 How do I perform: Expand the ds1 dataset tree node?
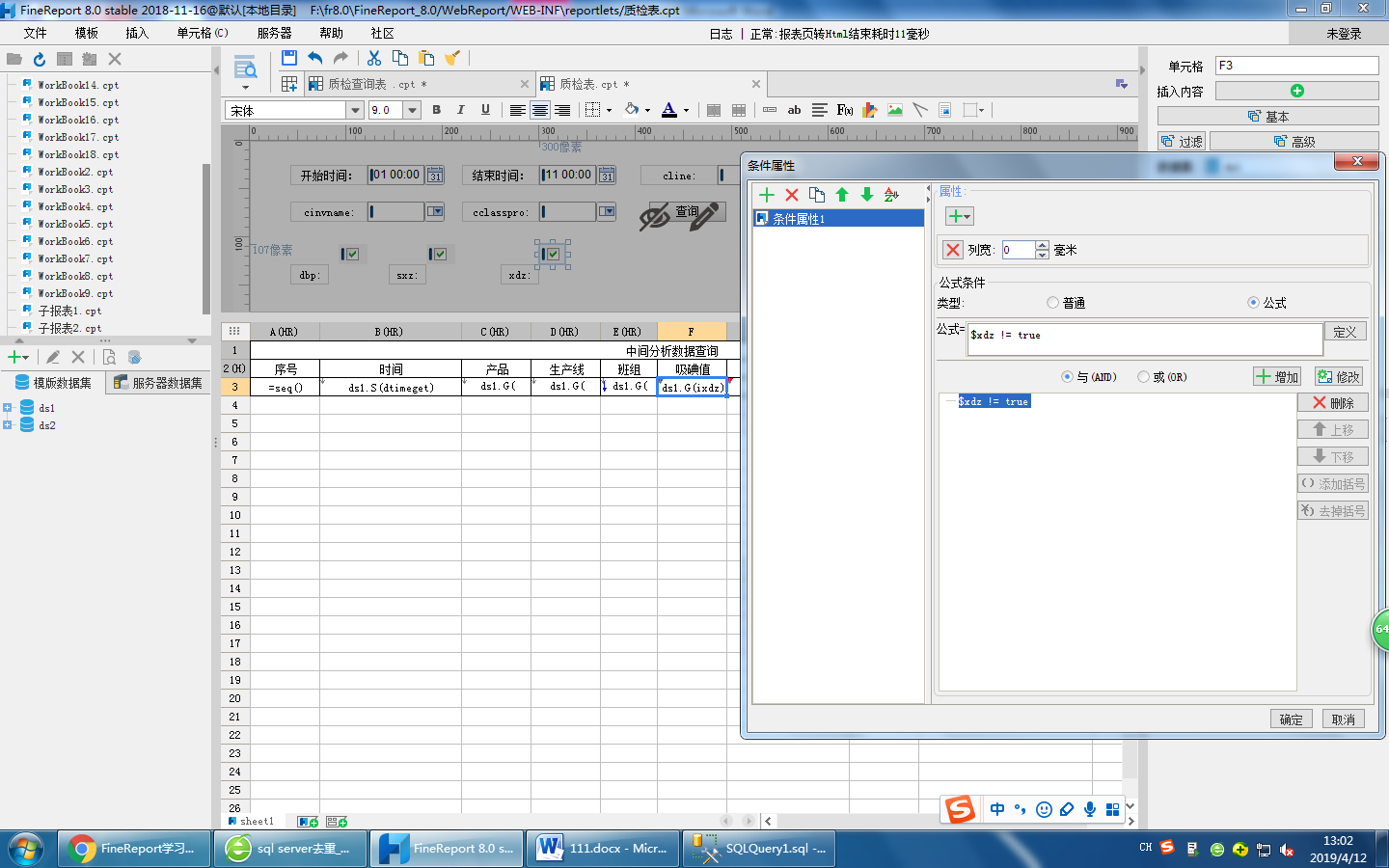[x=8, y=408]
